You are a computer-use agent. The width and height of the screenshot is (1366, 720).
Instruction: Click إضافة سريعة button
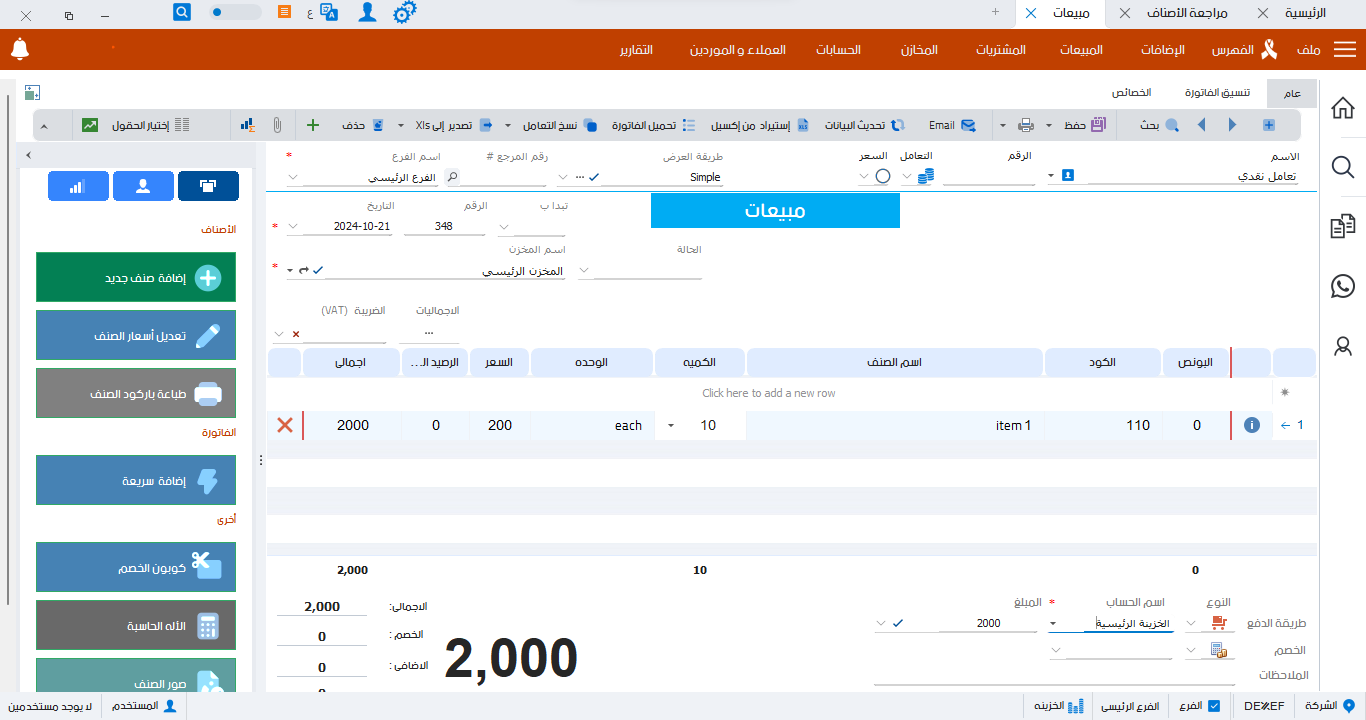[136, 480]
